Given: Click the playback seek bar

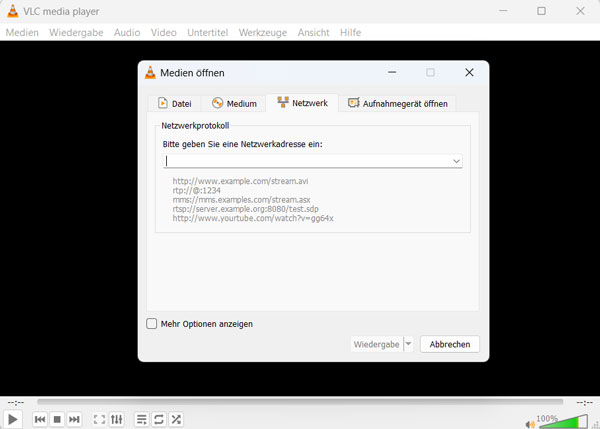Looking at the screenshot, I should click(x=300, y=401).
